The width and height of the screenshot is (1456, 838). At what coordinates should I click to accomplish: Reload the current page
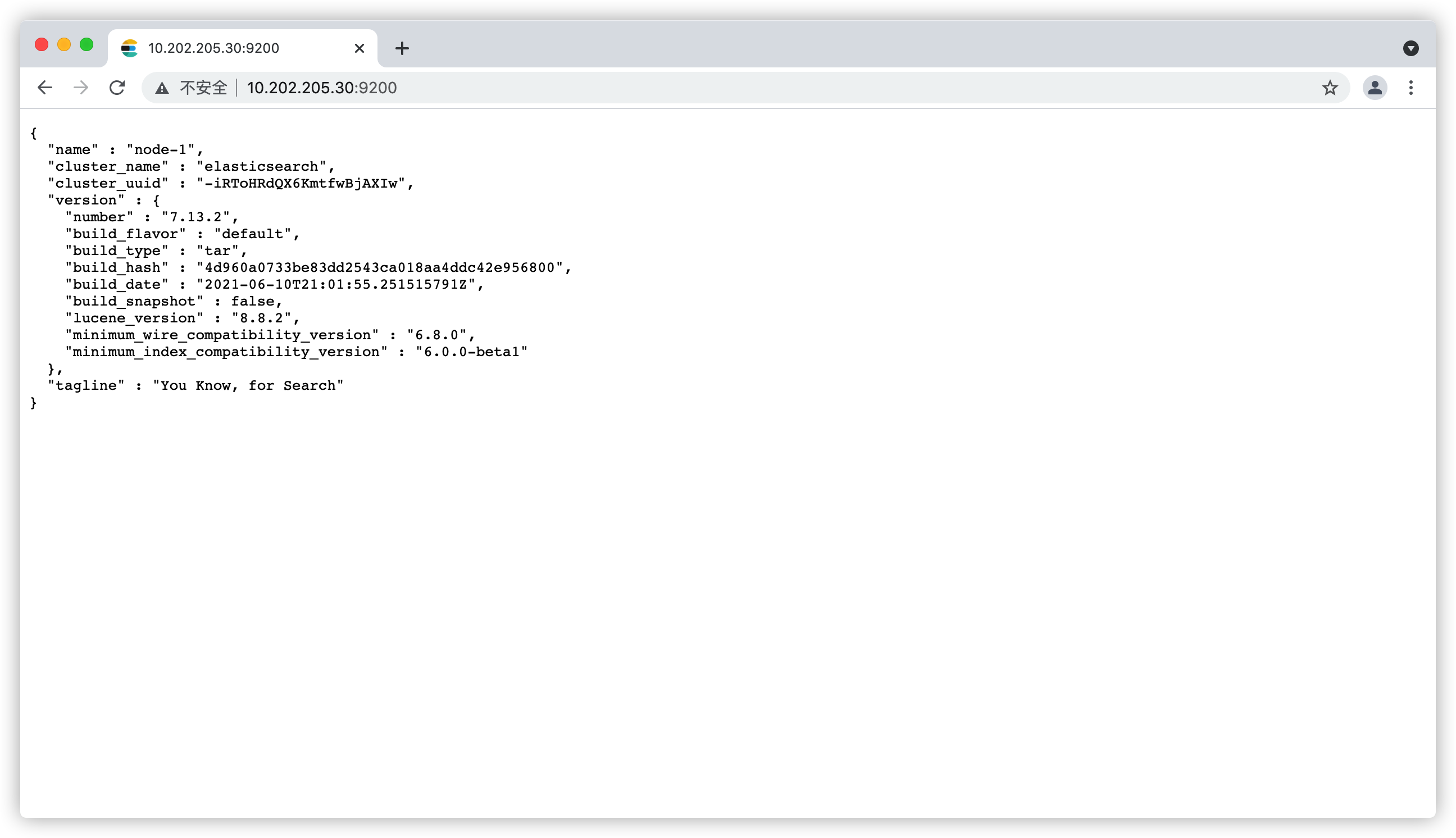tap(117, 88)
